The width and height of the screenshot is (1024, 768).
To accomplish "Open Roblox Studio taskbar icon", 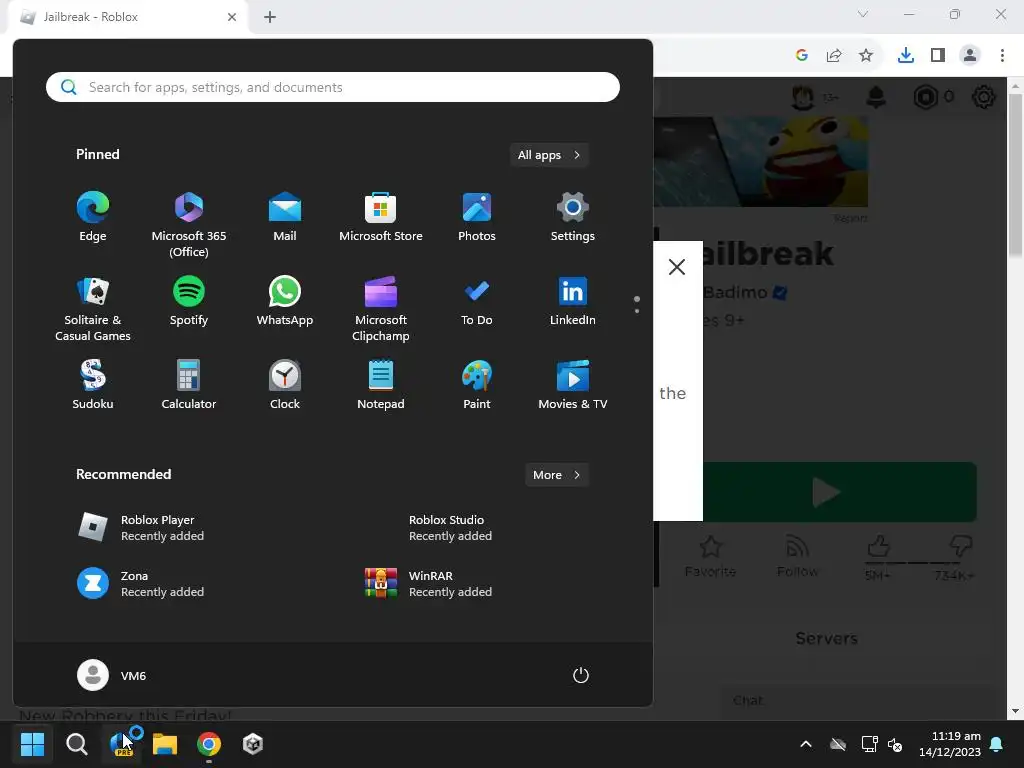I will pyautogui.click(x=253, y=744).
